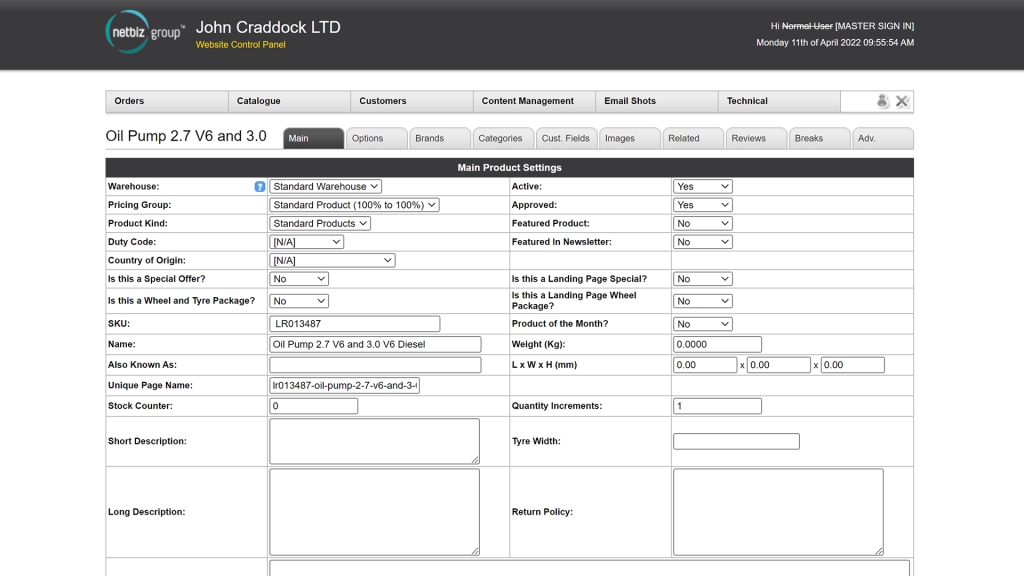Expand the Pricing Group dropdown
Viewport: 1024px width, 576px height.
tap(354, 205)
